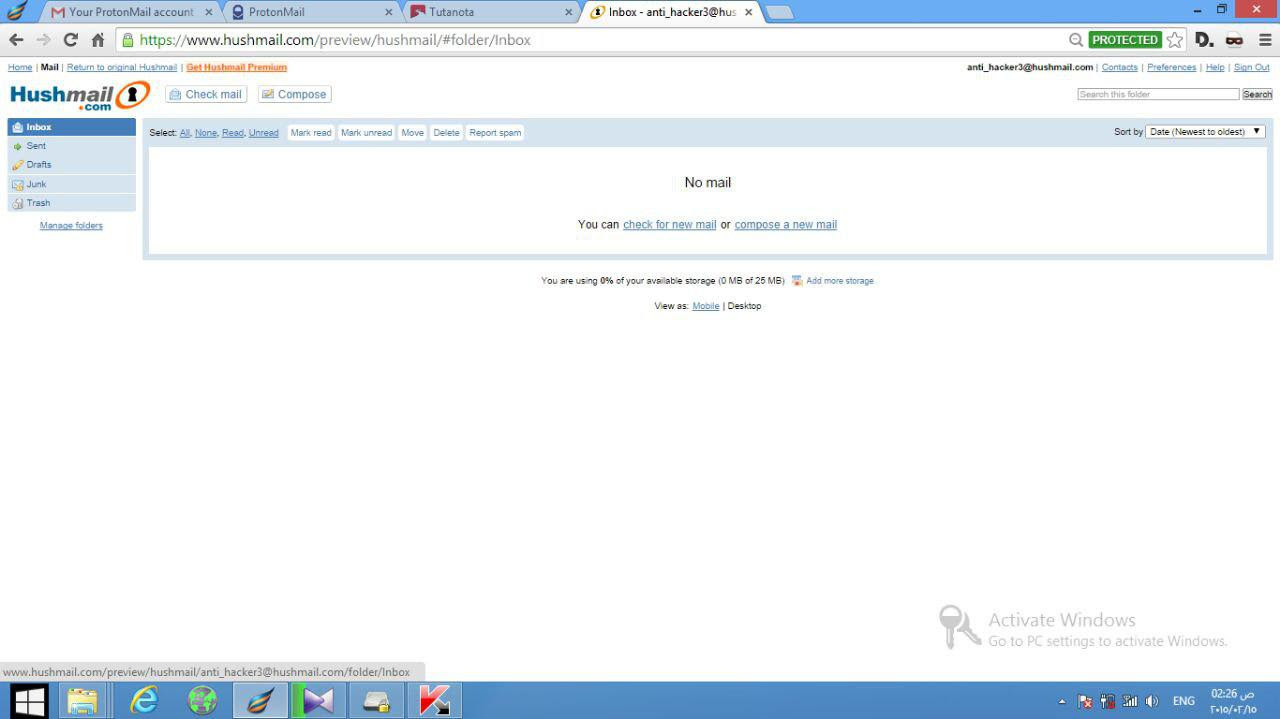Open a new browser tab

click(779, 12)
